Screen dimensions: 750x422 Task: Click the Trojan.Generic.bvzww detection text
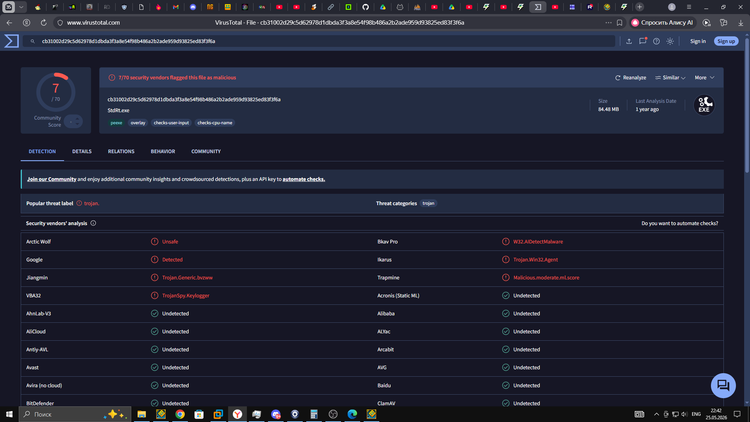(x=188, y=278)
